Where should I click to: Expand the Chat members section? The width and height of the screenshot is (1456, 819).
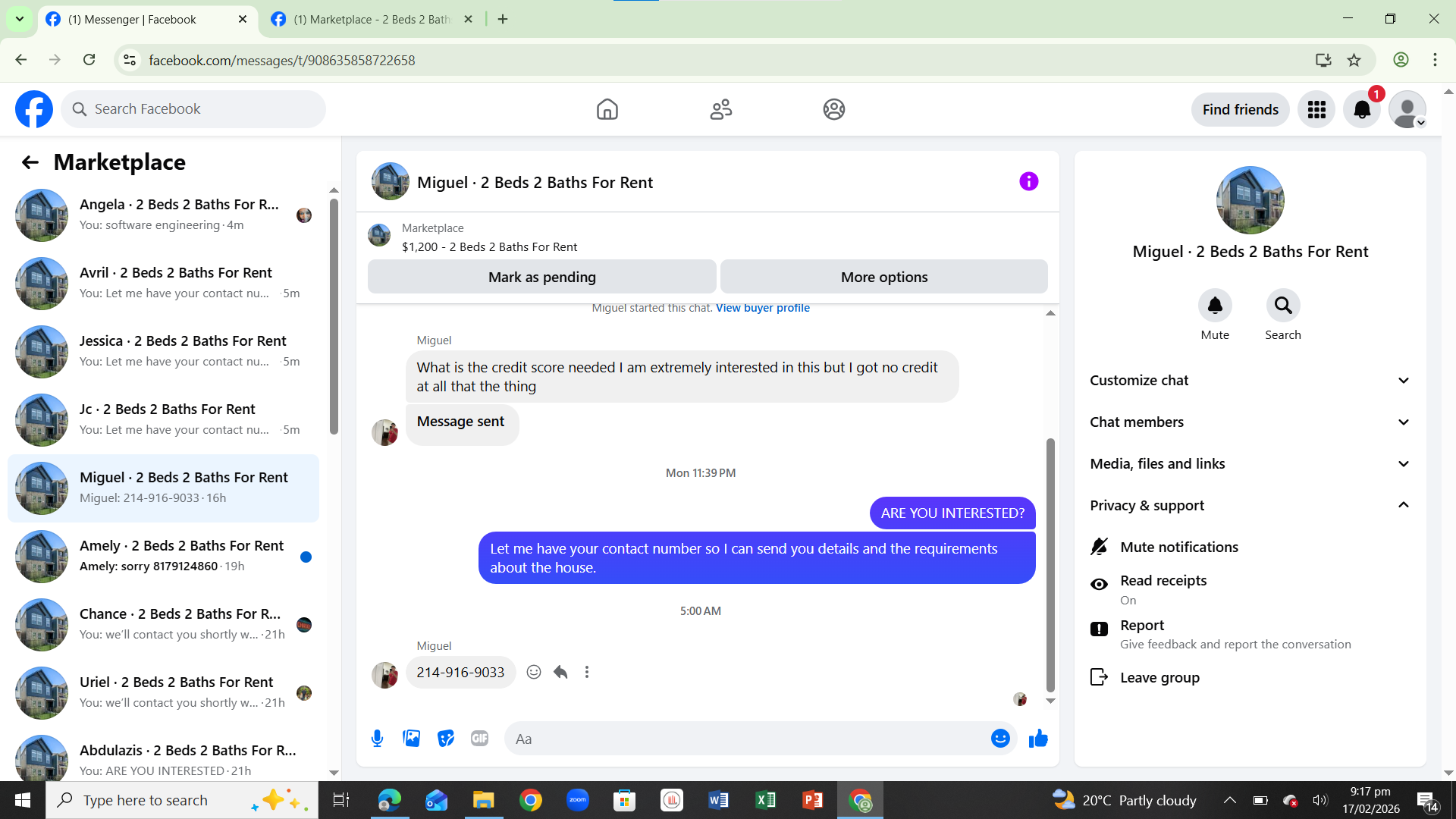point(1250,422)
